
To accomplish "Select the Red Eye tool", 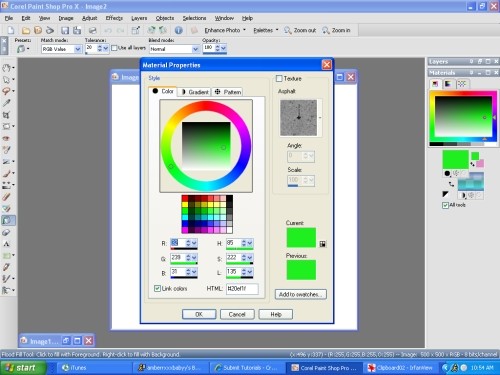I will tap(6, 138).
